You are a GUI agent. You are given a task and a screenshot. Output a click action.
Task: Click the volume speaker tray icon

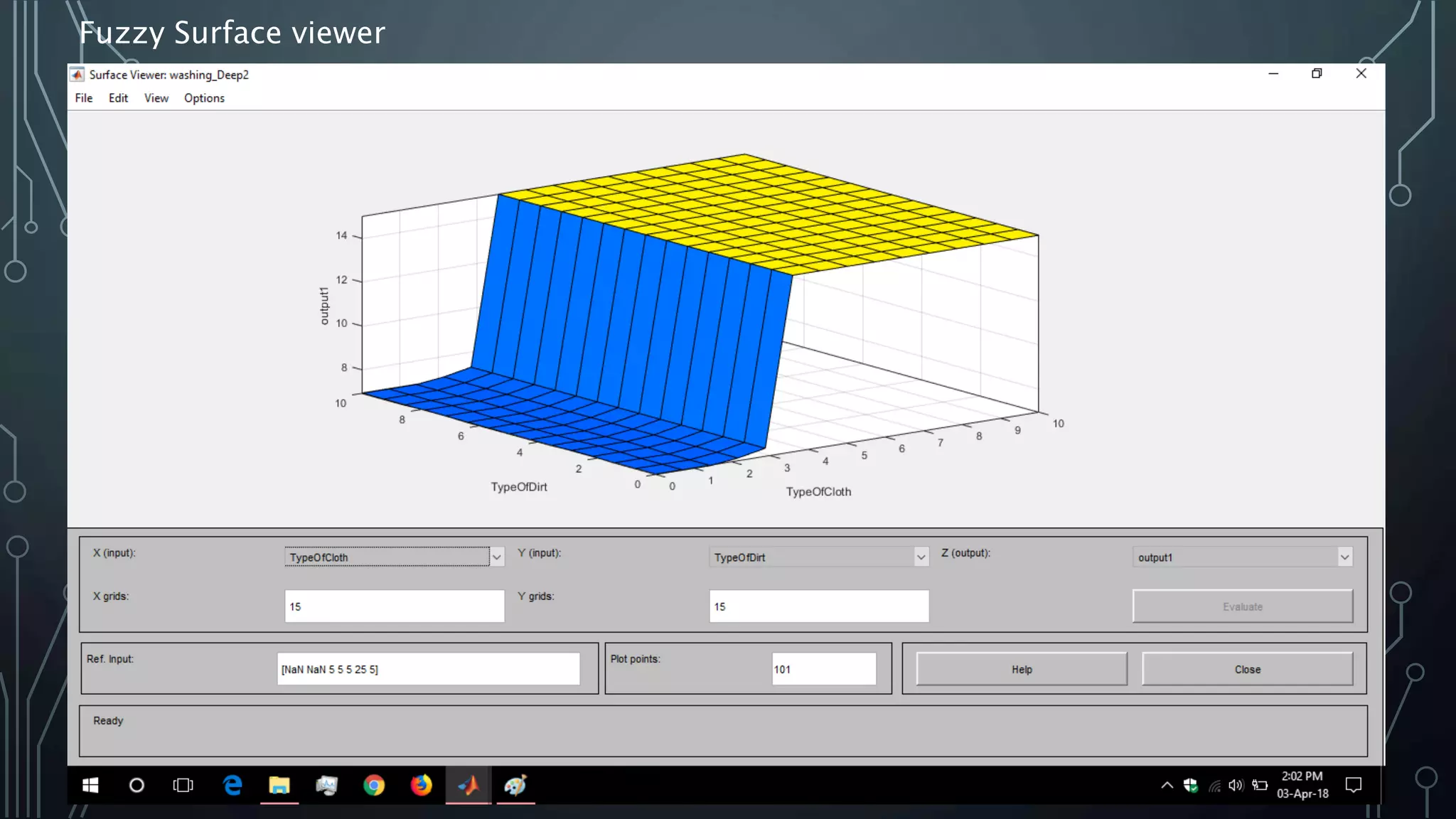click(1236, 785)
